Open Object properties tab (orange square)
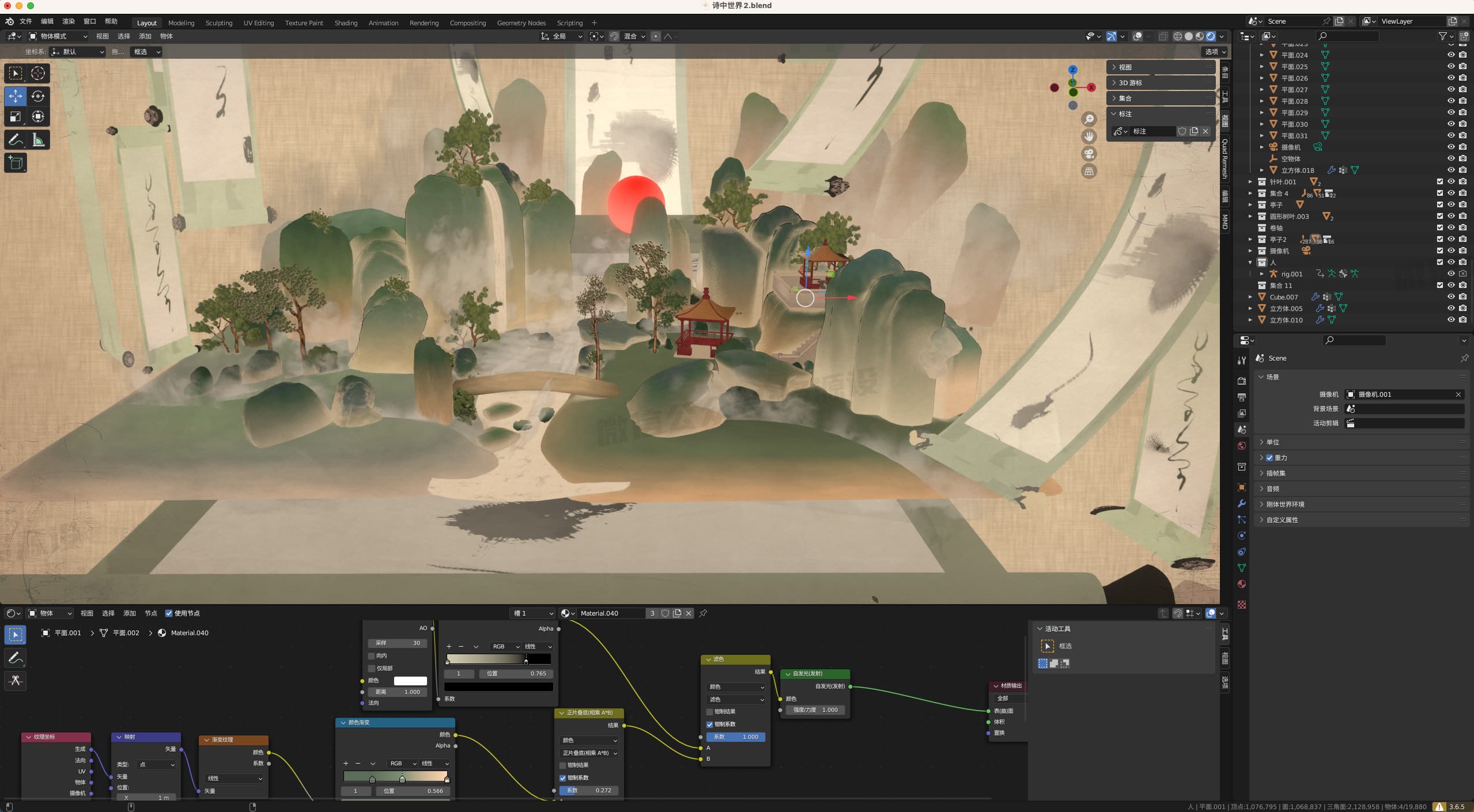This screenshot has width=1474, height=812. coord(1242,487)
